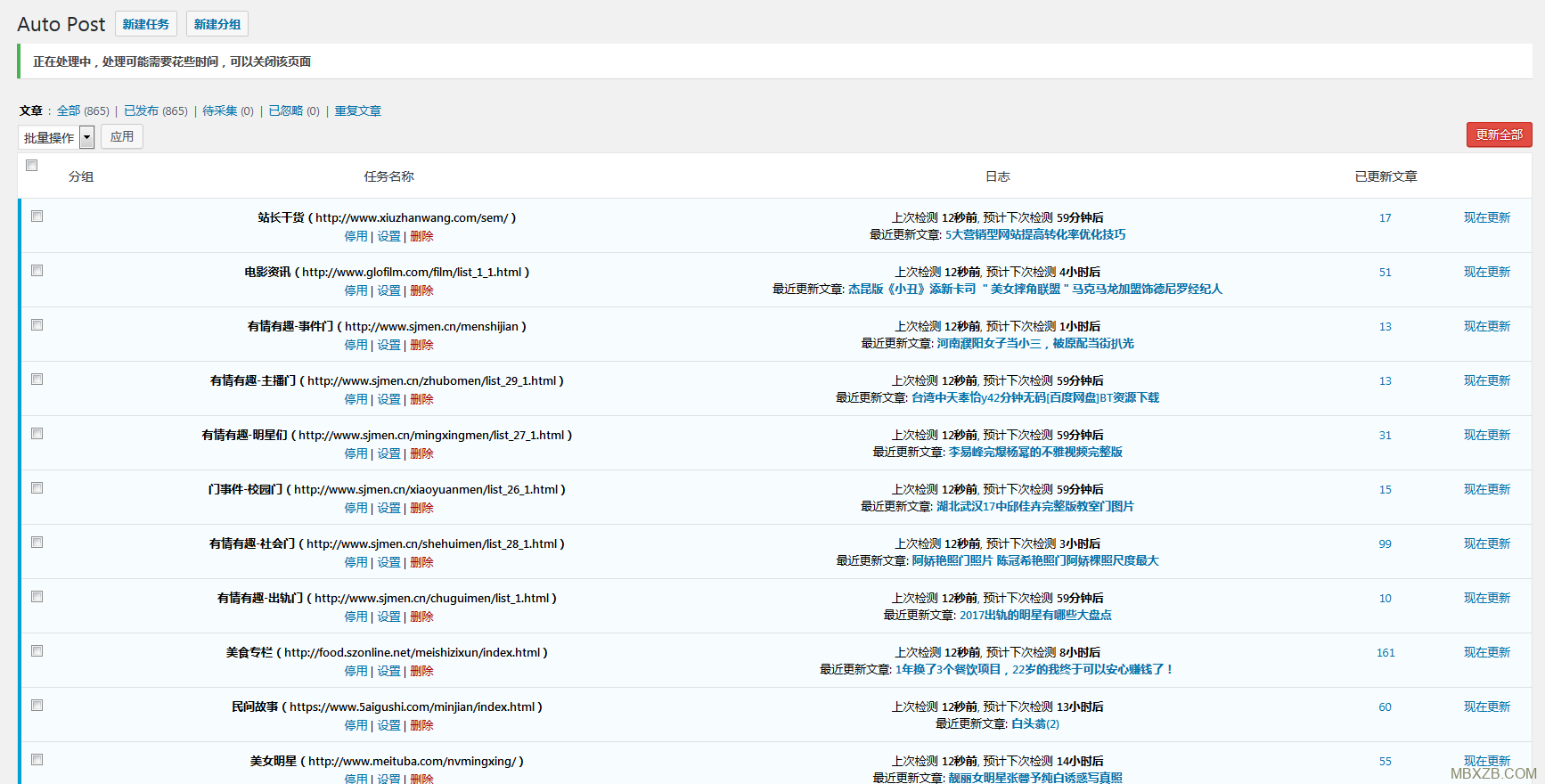
Task: Click 删除 for the 站长干货 task
Action: tap(421, 237)
